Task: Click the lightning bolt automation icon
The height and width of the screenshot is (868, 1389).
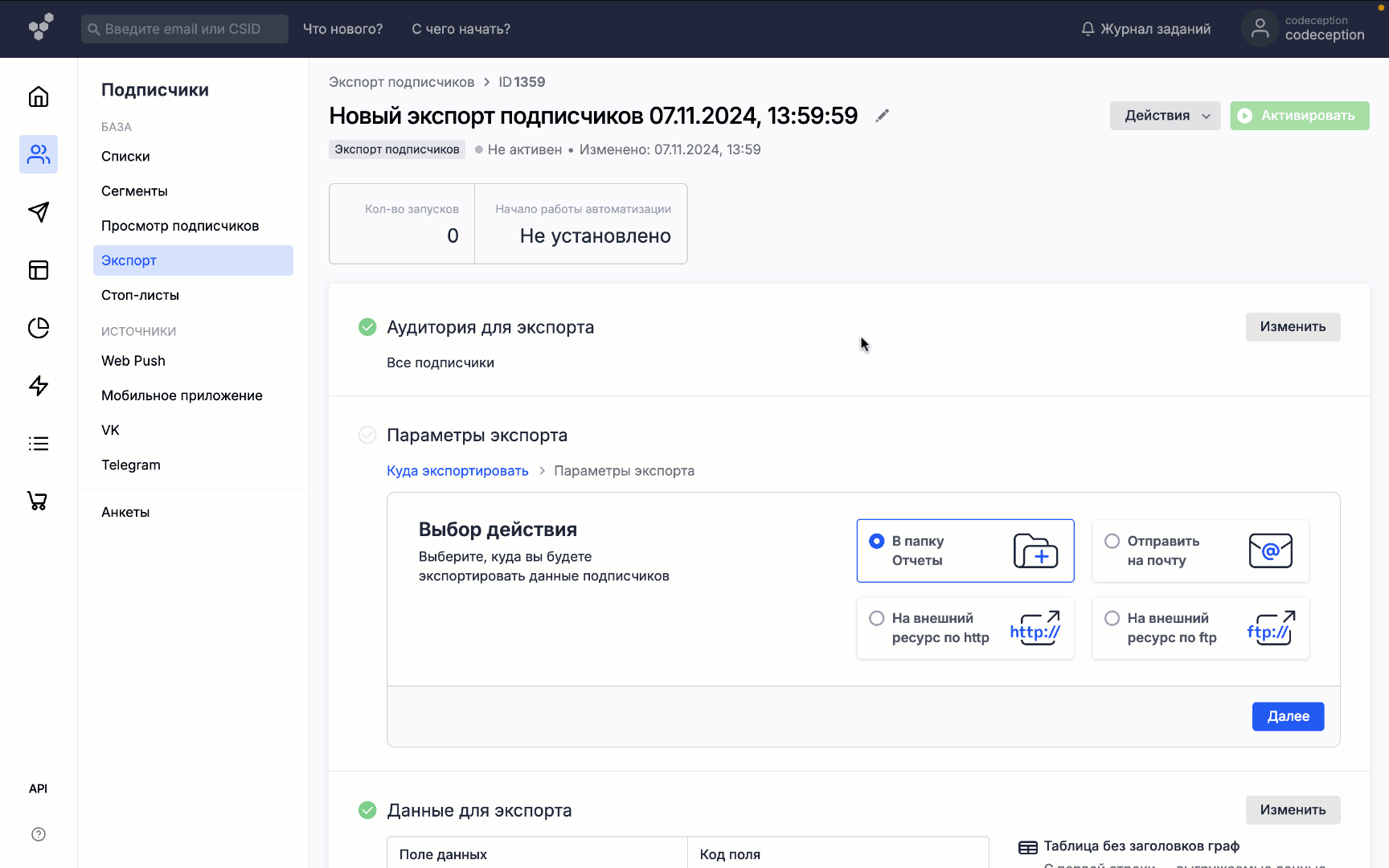Action: (x=39, y=386)
